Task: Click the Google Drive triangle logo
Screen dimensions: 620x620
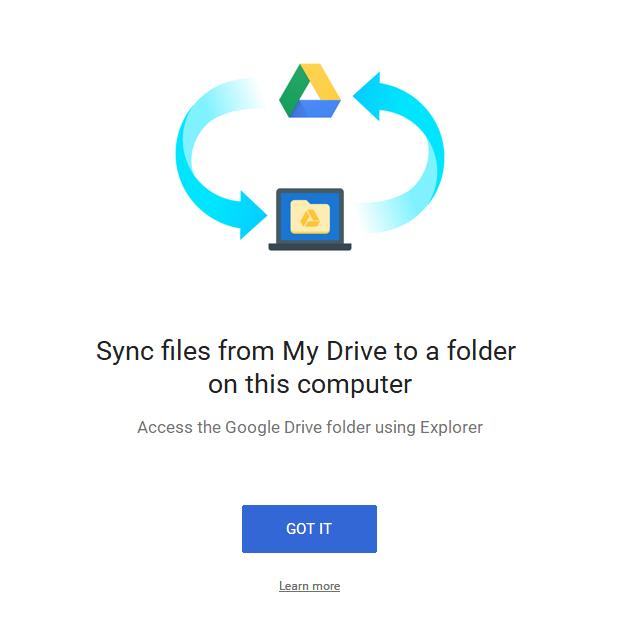Action: point(310,91)
